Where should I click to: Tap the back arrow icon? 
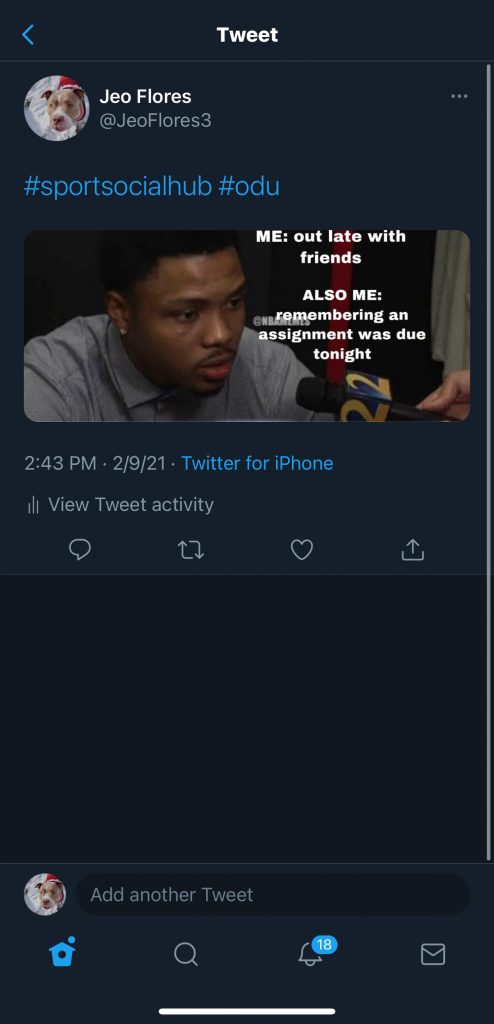27,34
